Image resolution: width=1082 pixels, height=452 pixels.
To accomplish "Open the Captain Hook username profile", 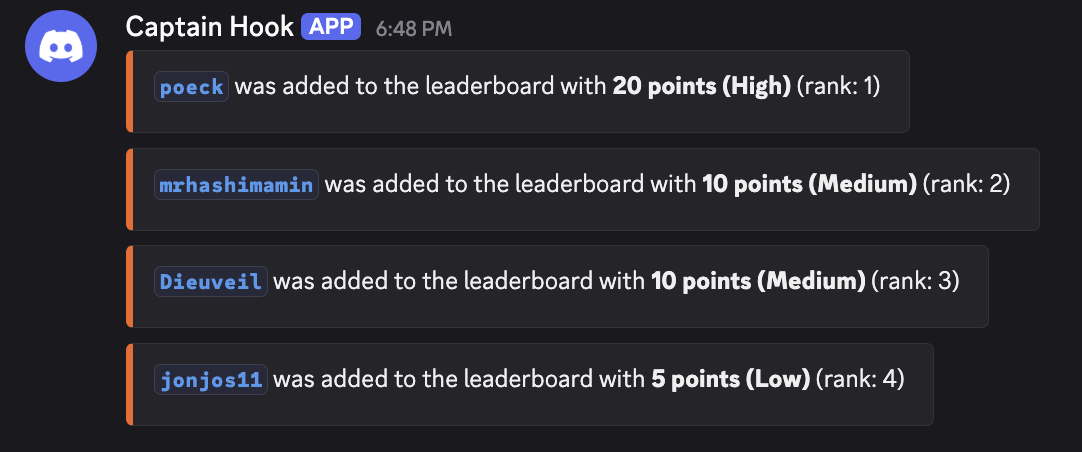I will pyautogui.click(x=210, y=28).
